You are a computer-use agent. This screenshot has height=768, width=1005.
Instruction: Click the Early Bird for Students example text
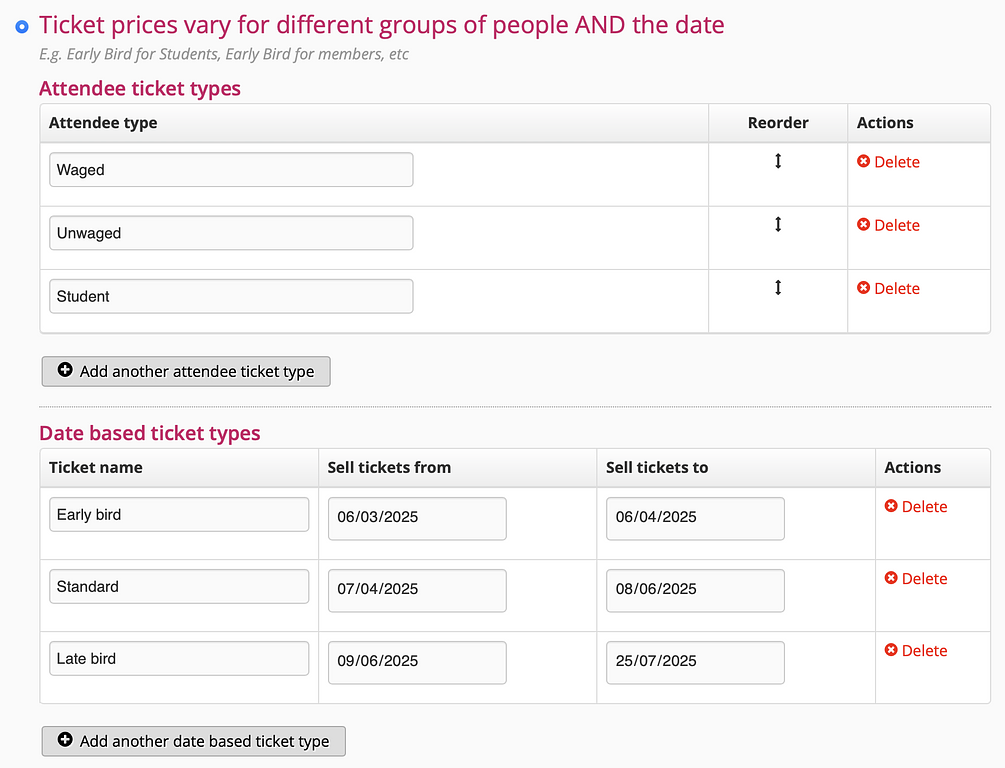pyautogui.click(x=224, y=54)
